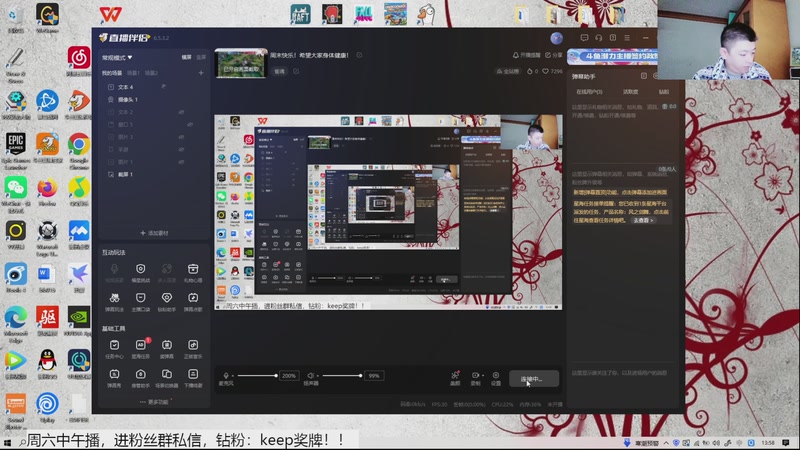Switch to 活跃度 tab in 弹幕助手
This screenshot has height=450, width=800.
click(631, 92)
